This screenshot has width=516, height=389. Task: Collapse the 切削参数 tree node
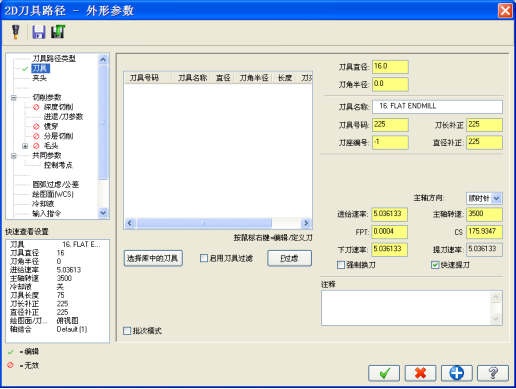(x=14, y=98)
